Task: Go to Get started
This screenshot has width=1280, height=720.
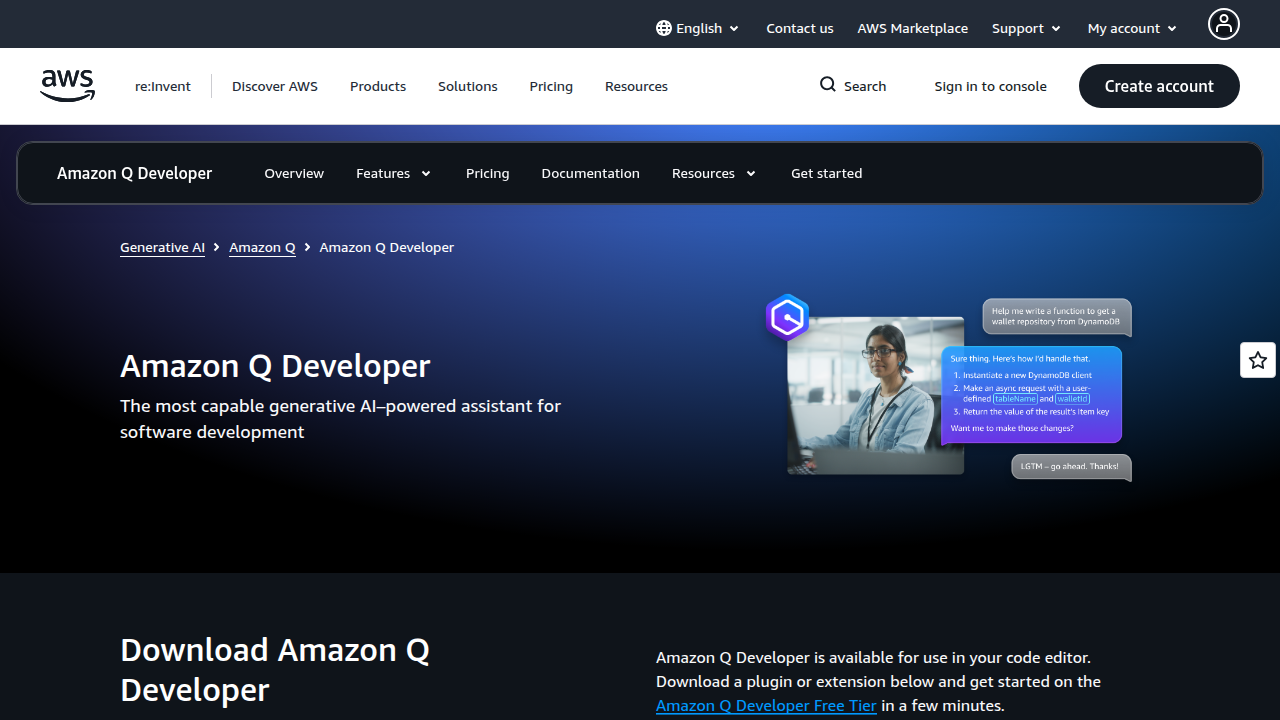Action: click(x=827, y=173)
